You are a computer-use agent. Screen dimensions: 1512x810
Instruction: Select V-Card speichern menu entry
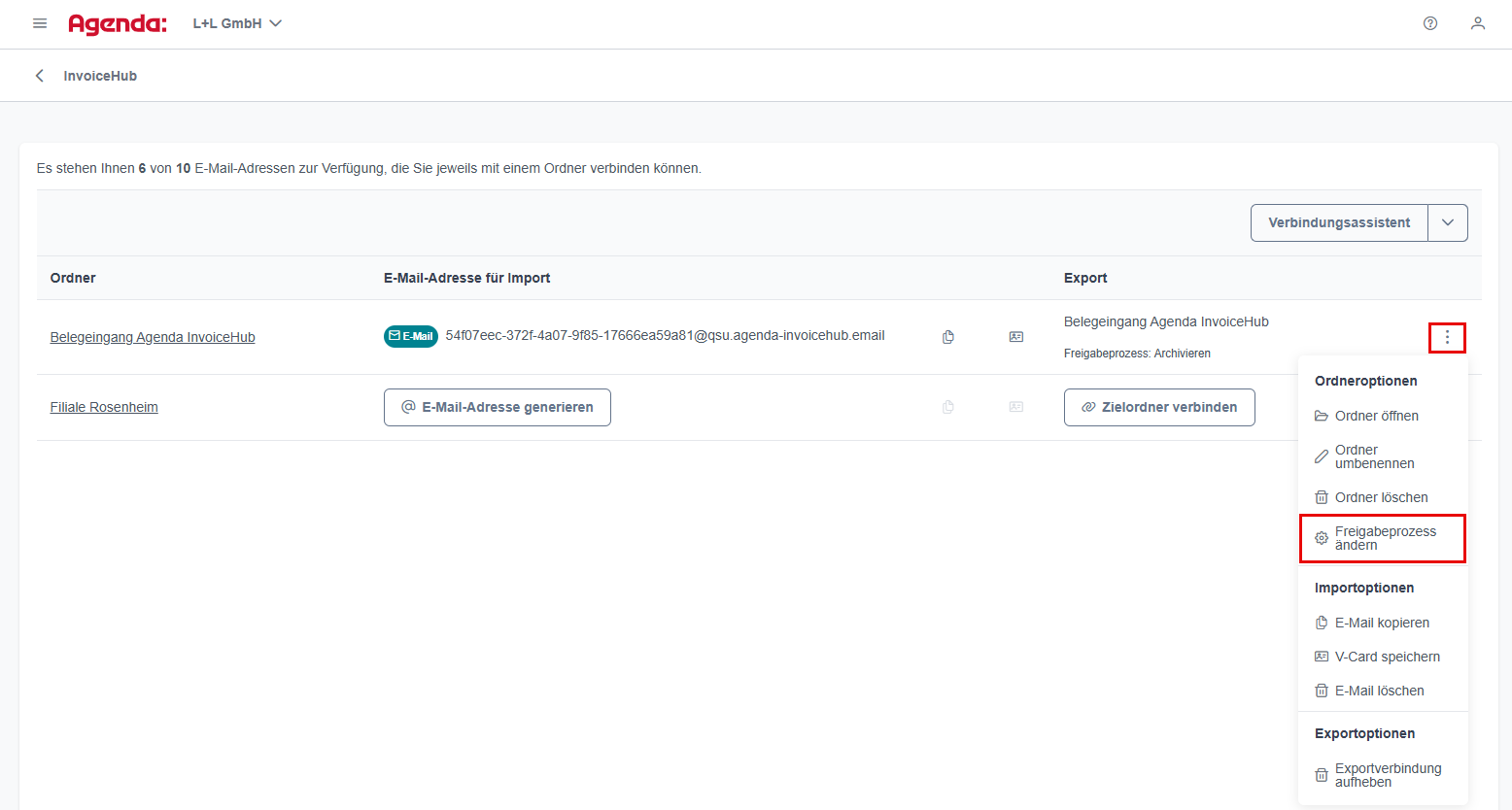point(1383,657)
